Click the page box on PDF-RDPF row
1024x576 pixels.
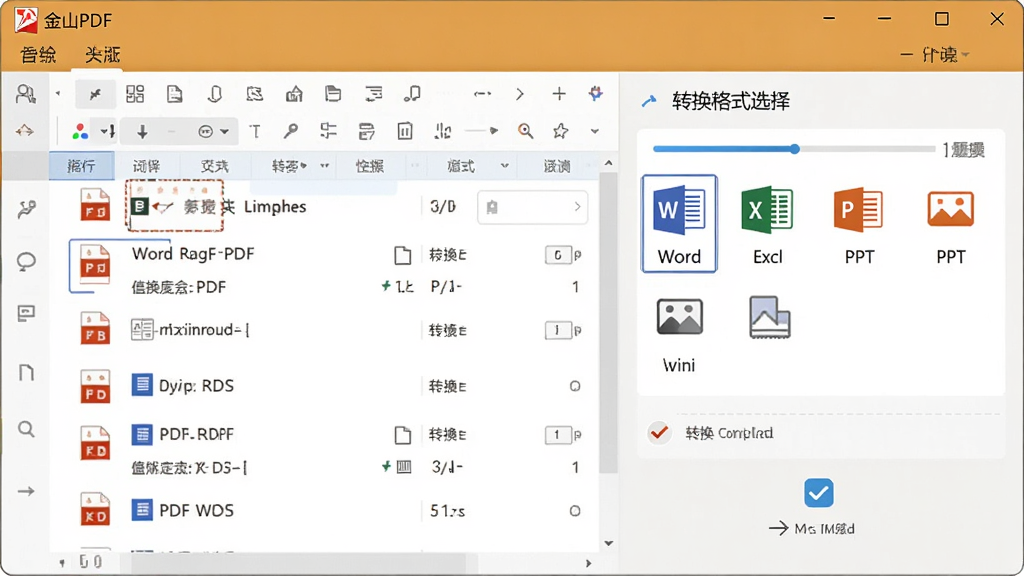click(x=558, y=435)
